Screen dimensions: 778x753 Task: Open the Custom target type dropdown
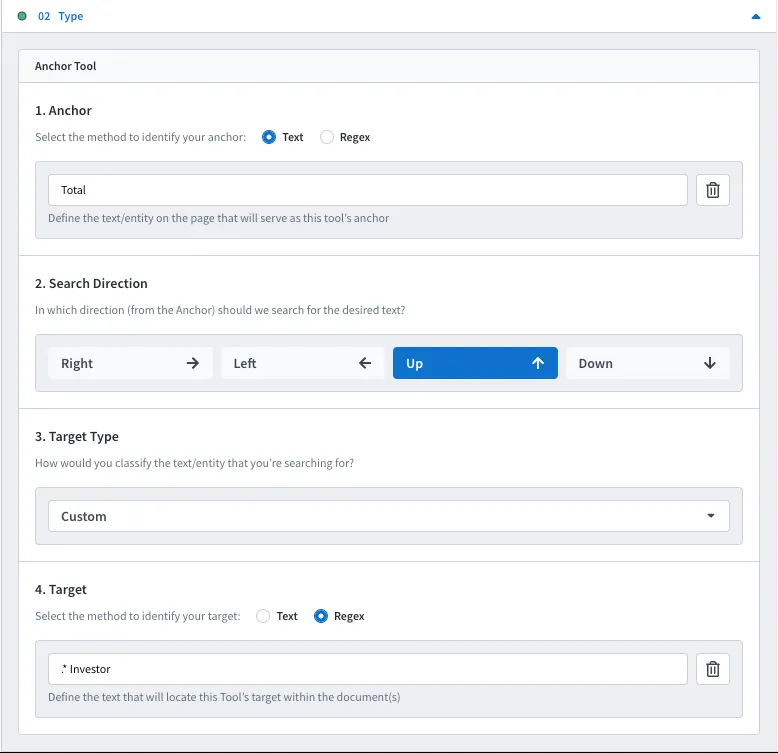coord(389,516)
